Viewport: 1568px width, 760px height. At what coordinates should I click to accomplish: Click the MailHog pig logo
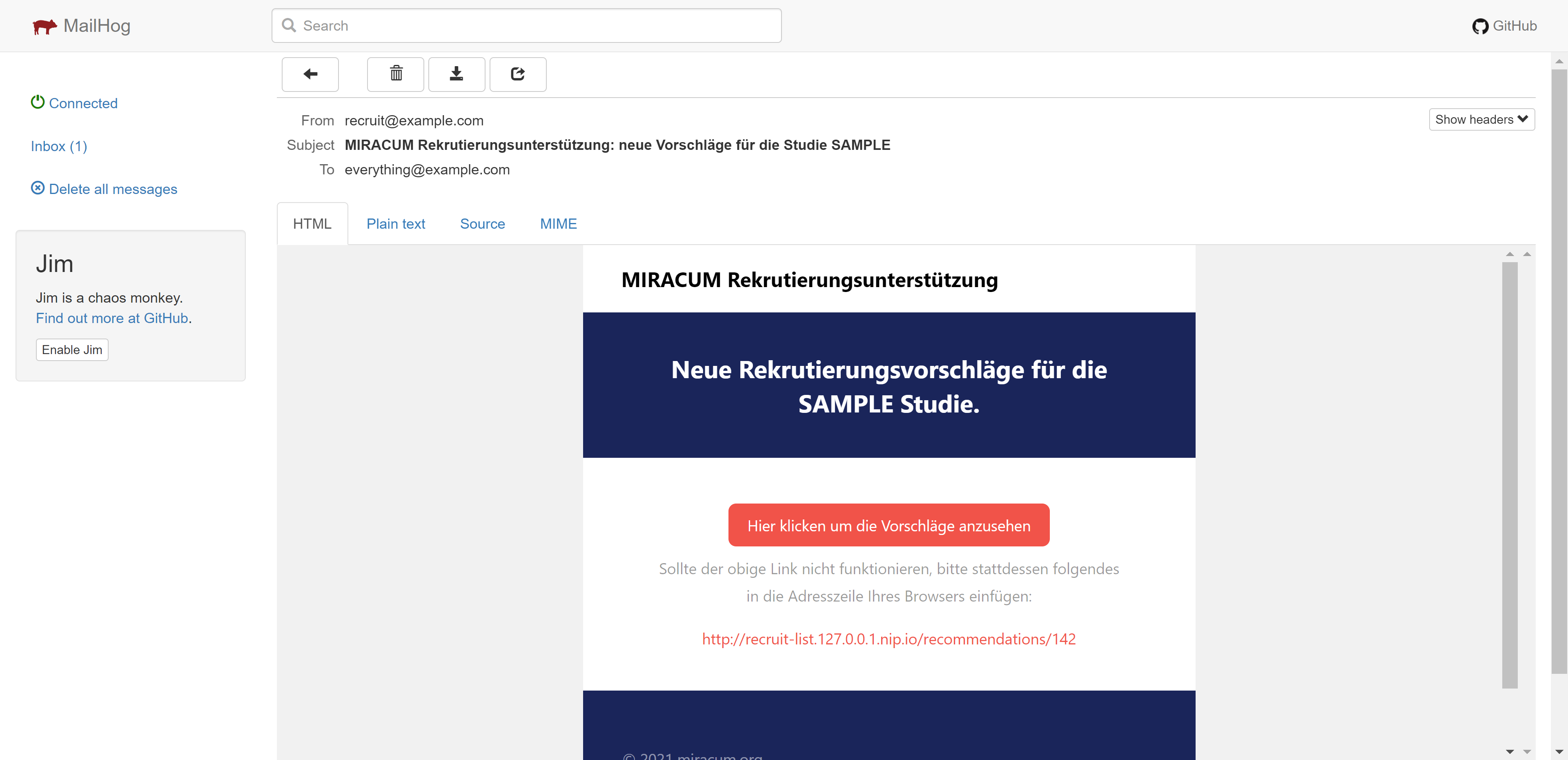[45, 26]
